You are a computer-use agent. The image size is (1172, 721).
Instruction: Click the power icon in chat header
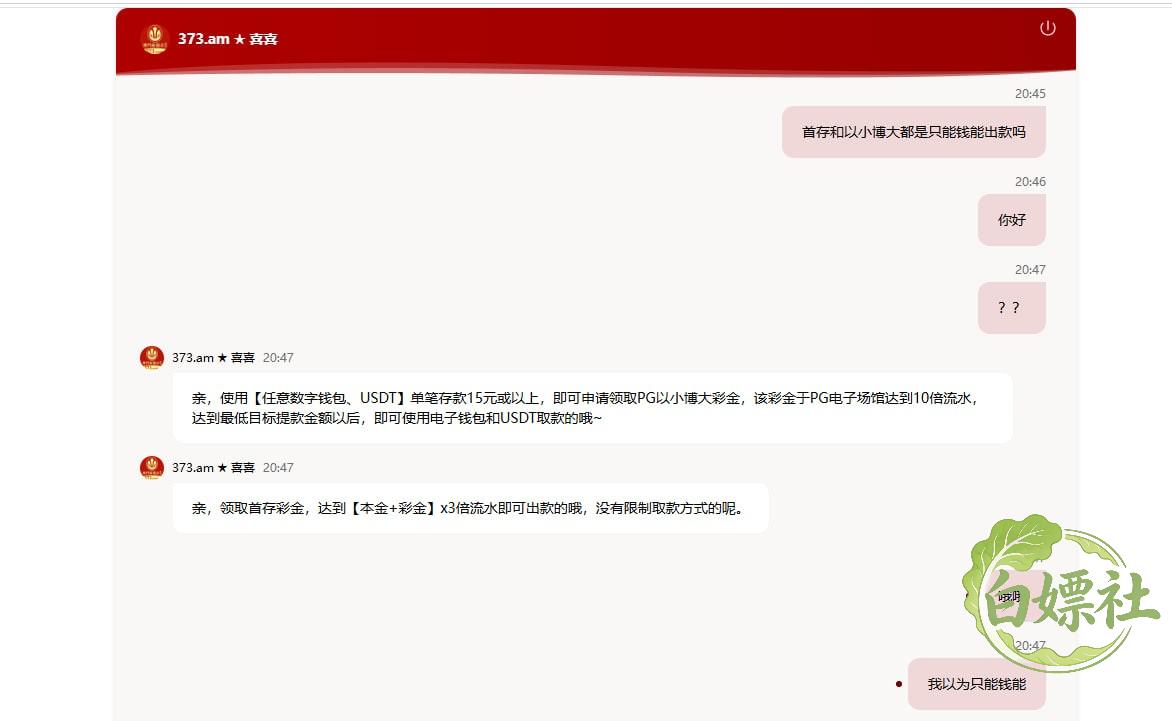pos(1047,28)
